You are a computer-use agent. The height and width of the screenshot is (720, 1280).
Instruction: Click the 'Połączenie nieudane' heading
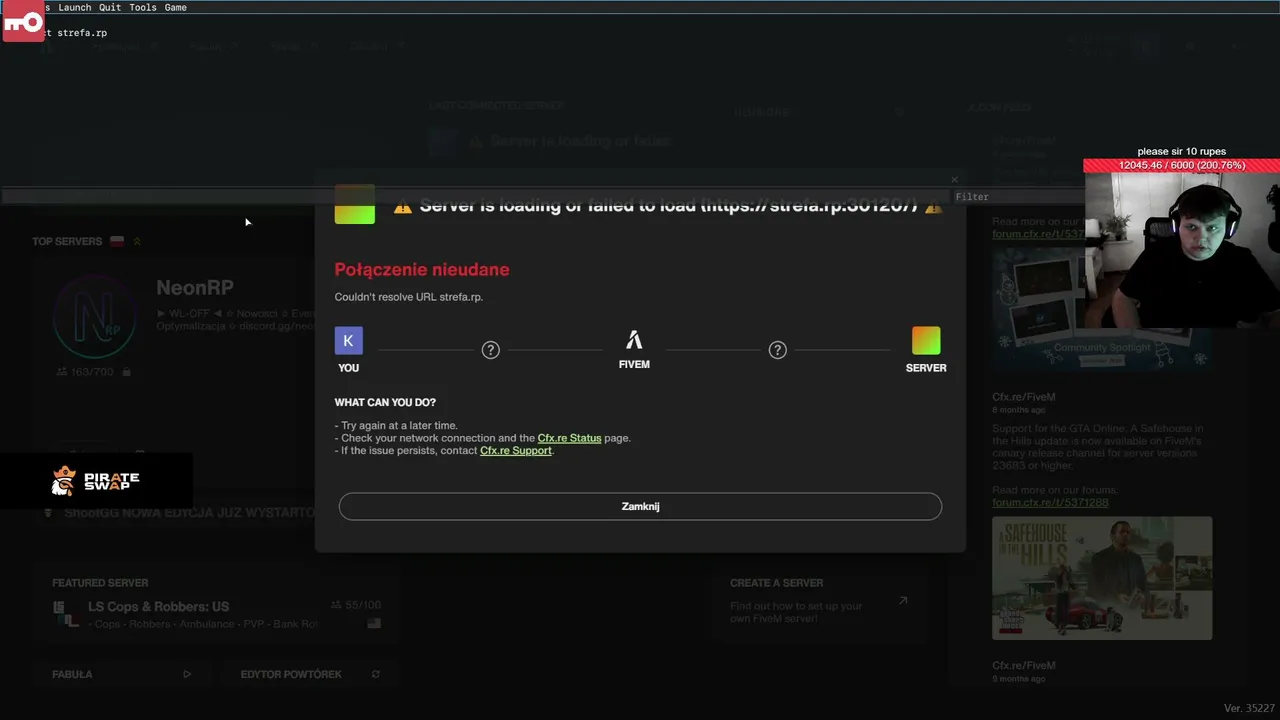(x=422, y=269)
